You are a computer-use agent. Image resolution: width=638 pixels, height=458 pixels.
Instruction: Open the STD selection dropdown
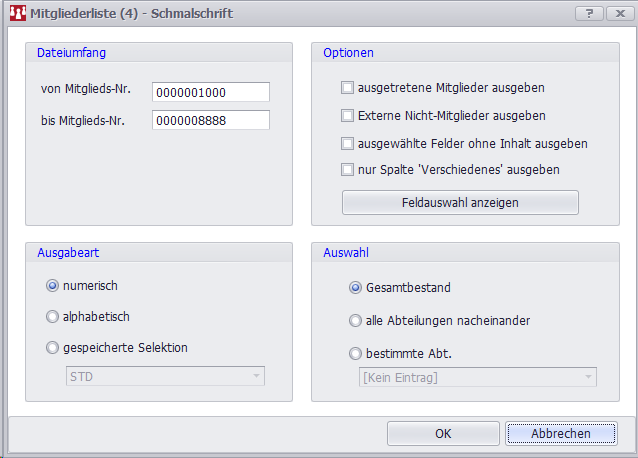[x=165, y=377]
